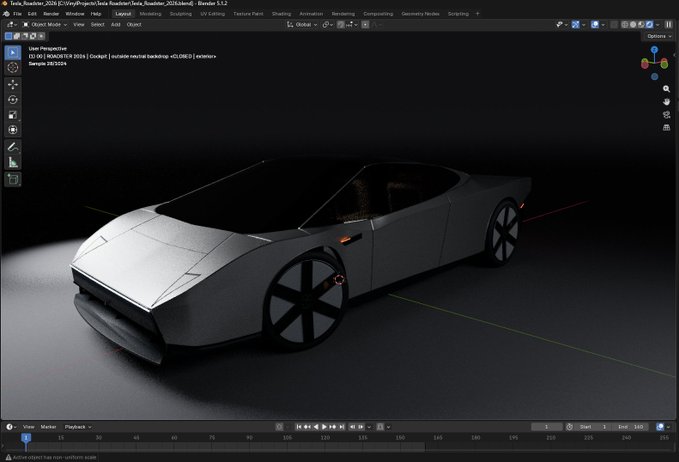Set subtract selection mode icon

25,36
